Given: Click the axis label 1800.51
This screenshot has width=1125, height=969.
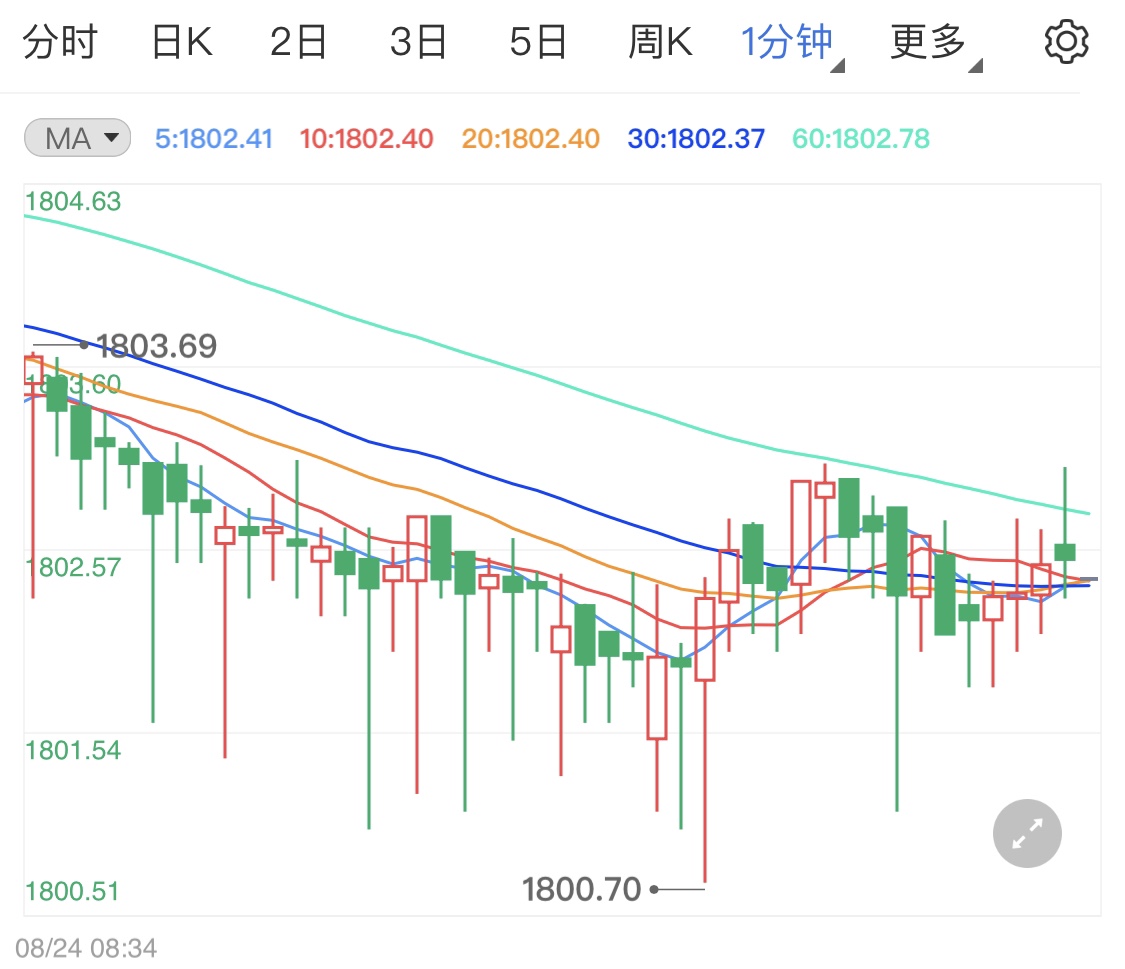Looking at the screenshot, I should point(72,891).
